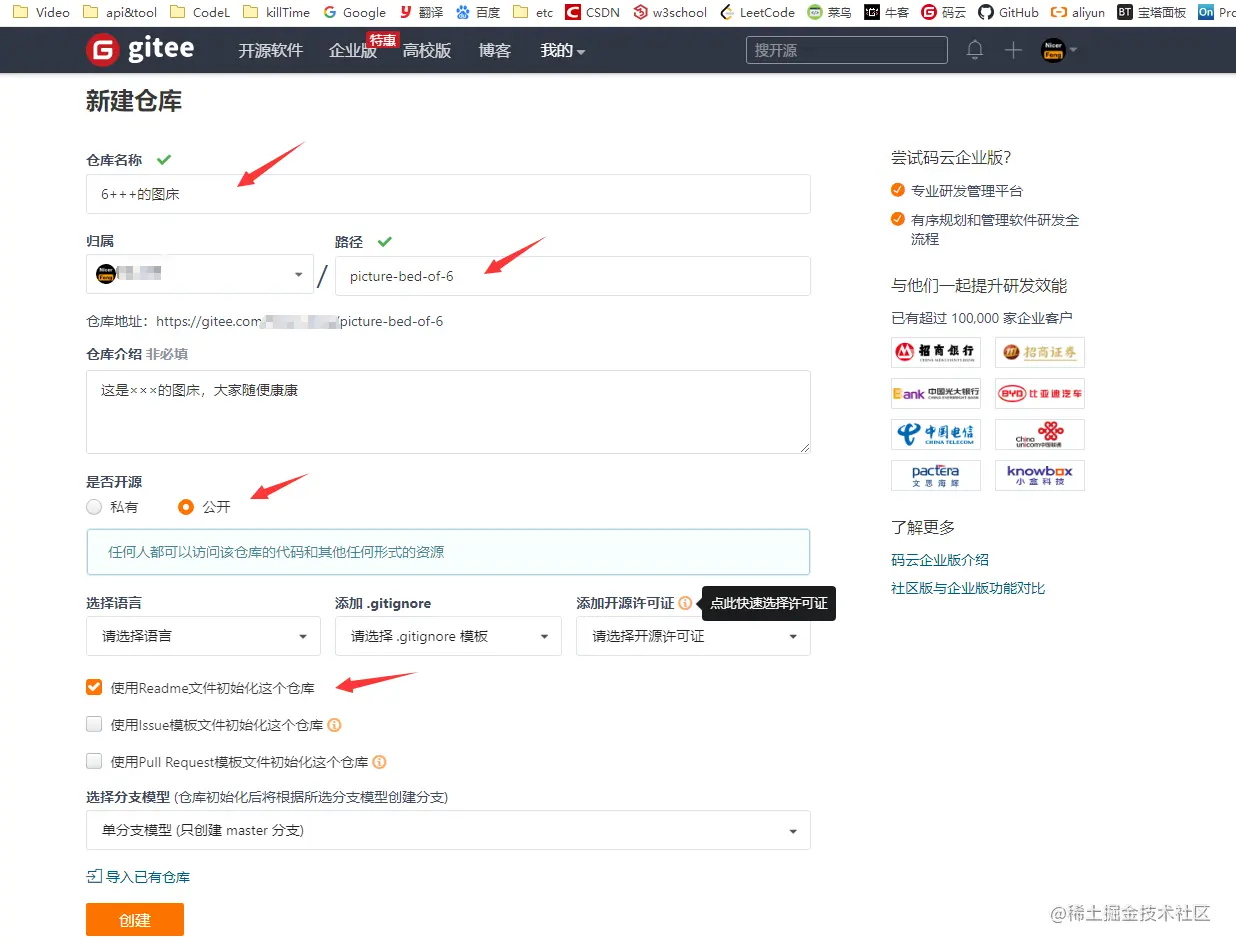Click the 仓库介绍 text area
This screenshot has height=949, width=1236.
(448, 412)
